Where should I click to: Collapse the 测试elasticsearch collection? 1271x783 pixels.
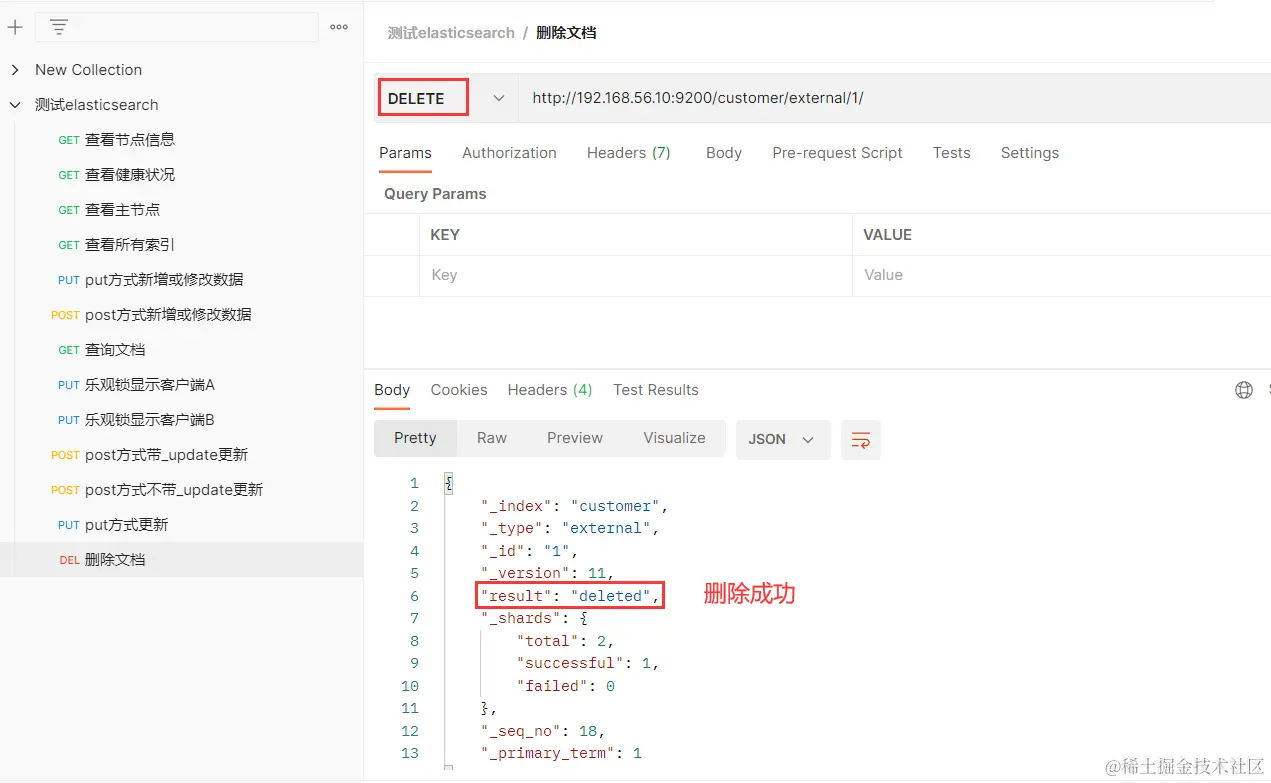[15, 105]
